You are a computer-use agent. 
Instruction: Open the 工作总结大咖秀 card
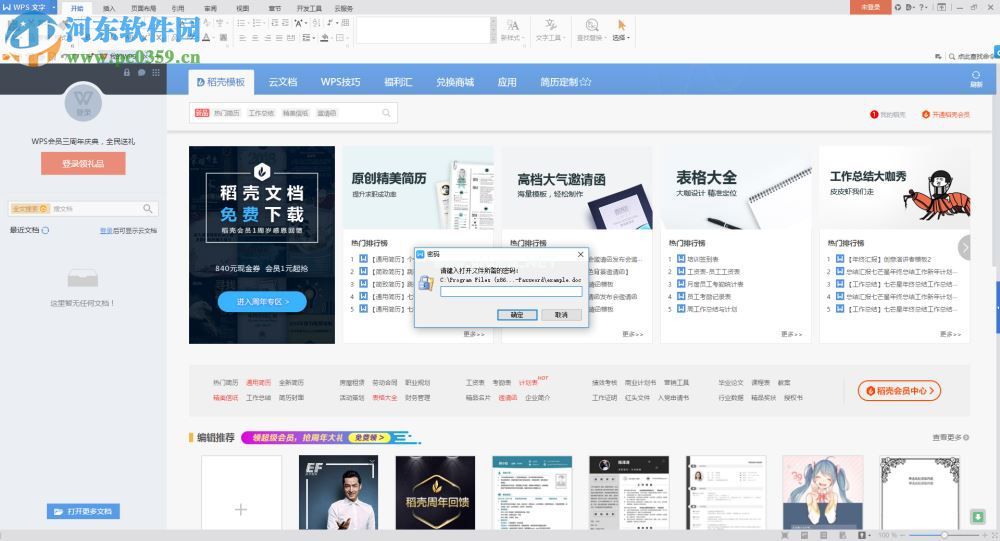click(895, 187)
